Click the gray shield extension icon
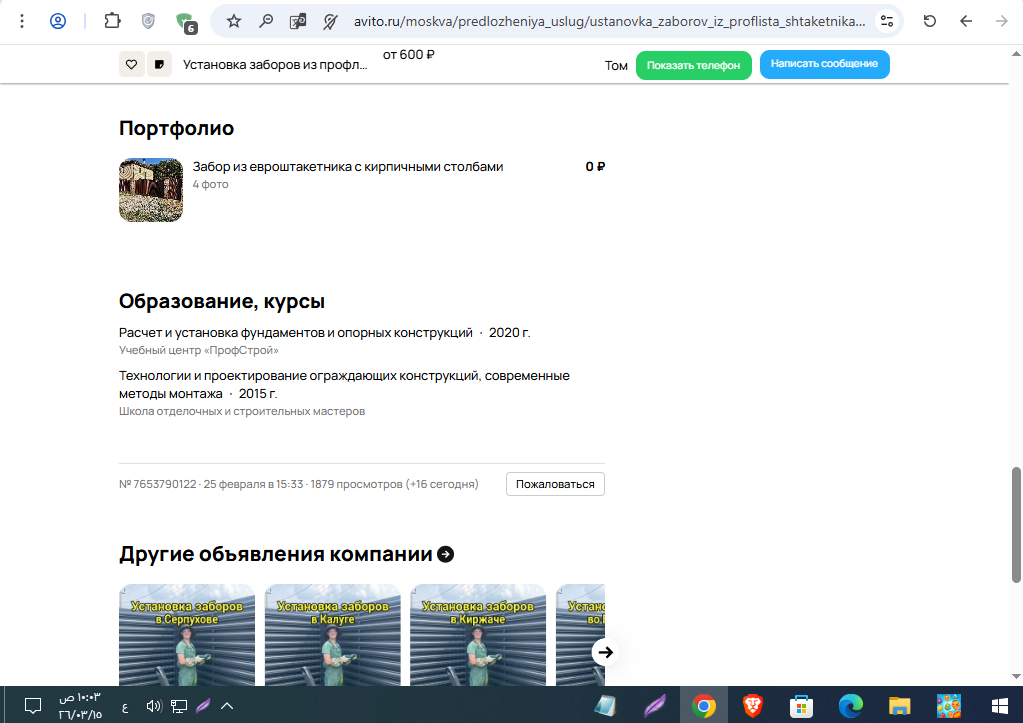The width and height of the screenshot is (1023, 723). tap(149, 22)
